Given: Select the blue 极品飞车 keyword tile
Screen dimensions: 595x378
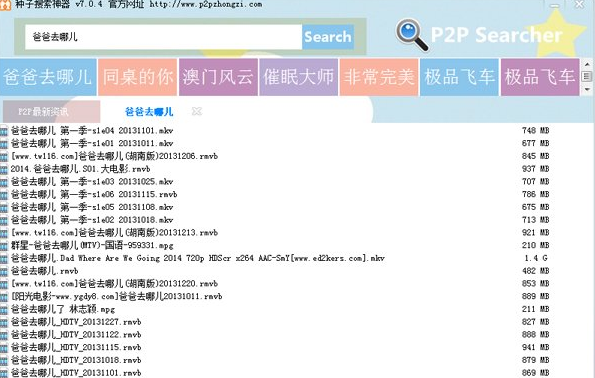Looking at the screenshot, I should click(459, 77).
